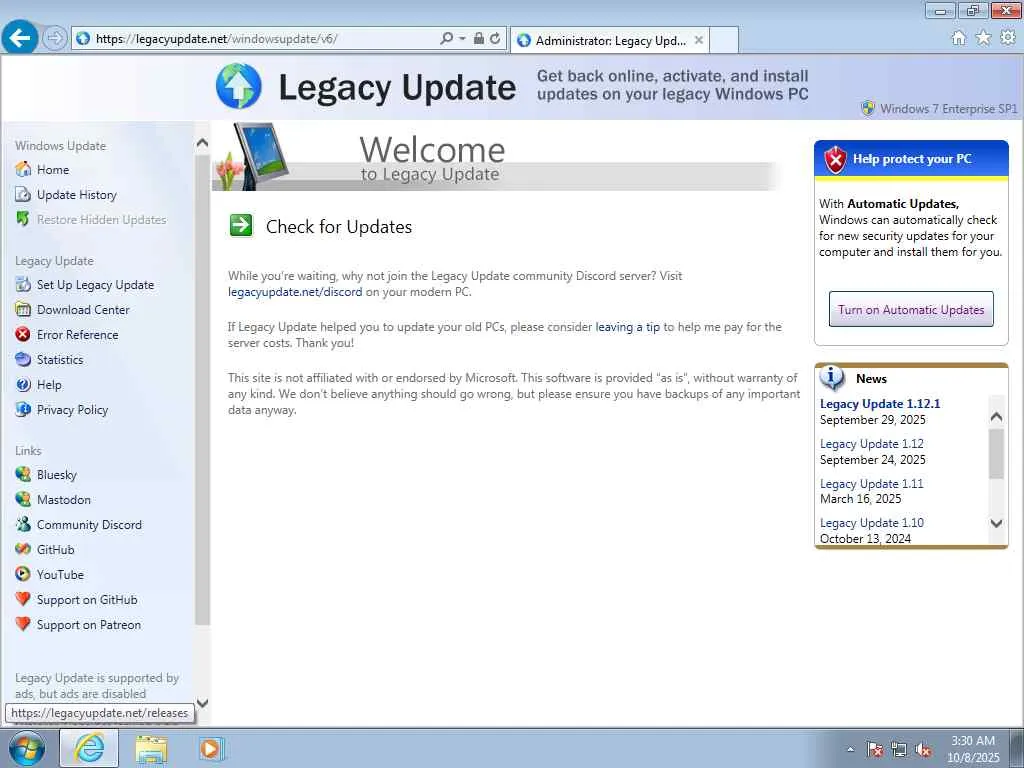Click the red Error Reference icon
The height and width of the screenshot is (768, 1024).
coord(23,334)
